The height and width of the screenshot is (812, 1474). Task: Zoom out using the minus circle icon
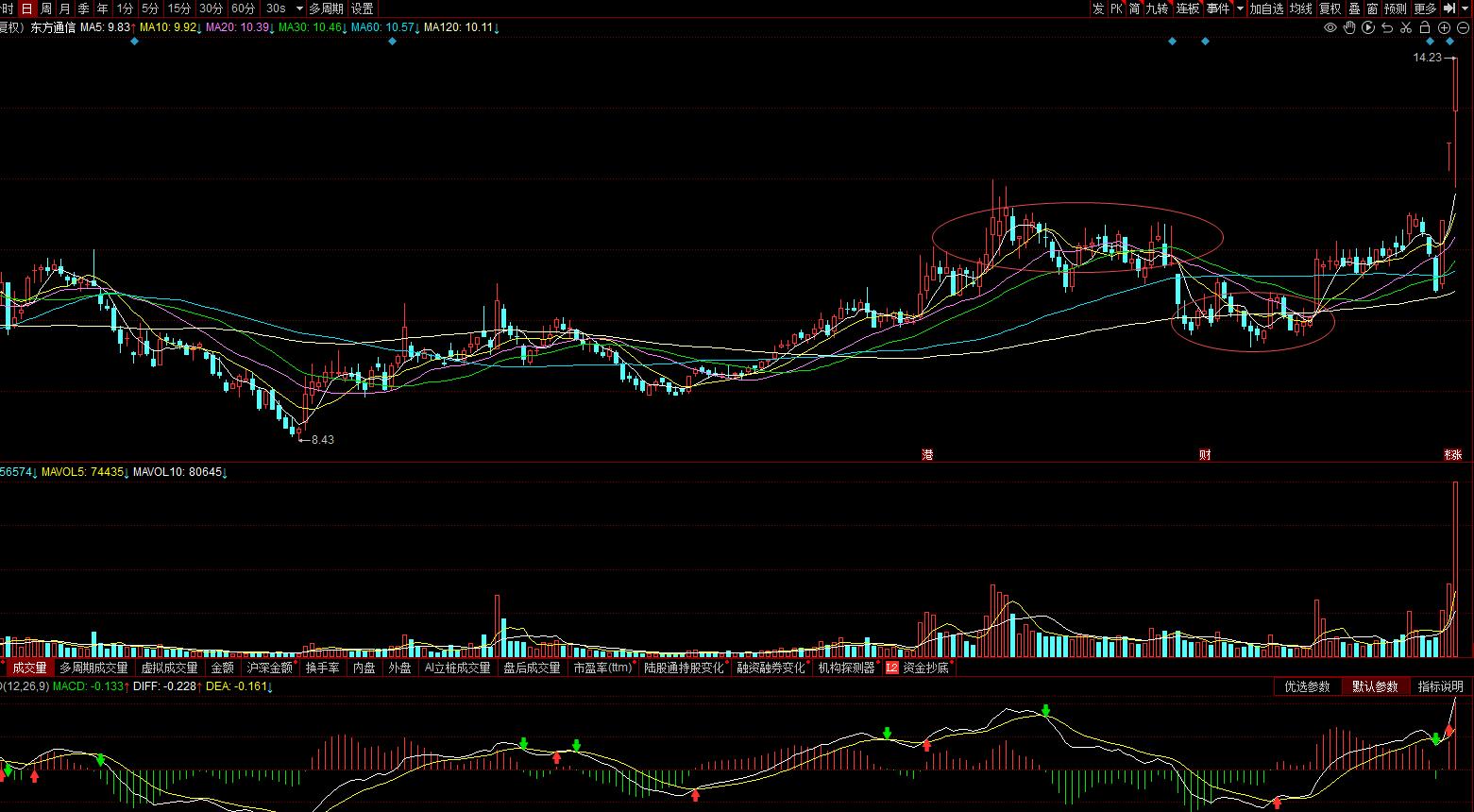click(1463, 28)
